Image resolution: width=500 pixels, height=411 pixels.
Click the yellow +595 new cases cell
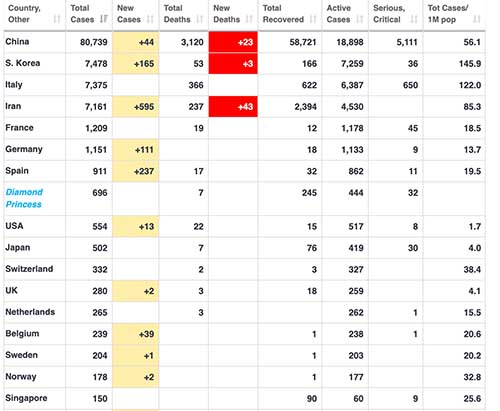pos(136,107)
